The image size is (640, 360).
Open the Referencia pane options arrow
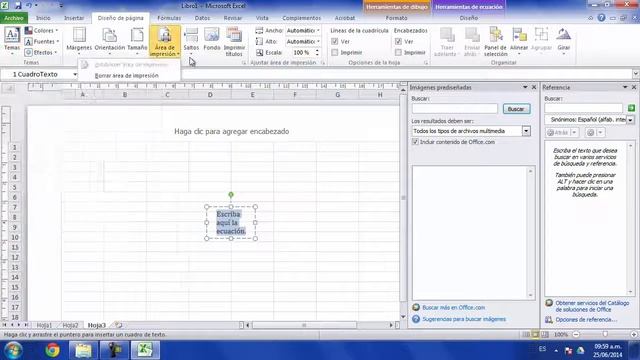tap(624, 87)
